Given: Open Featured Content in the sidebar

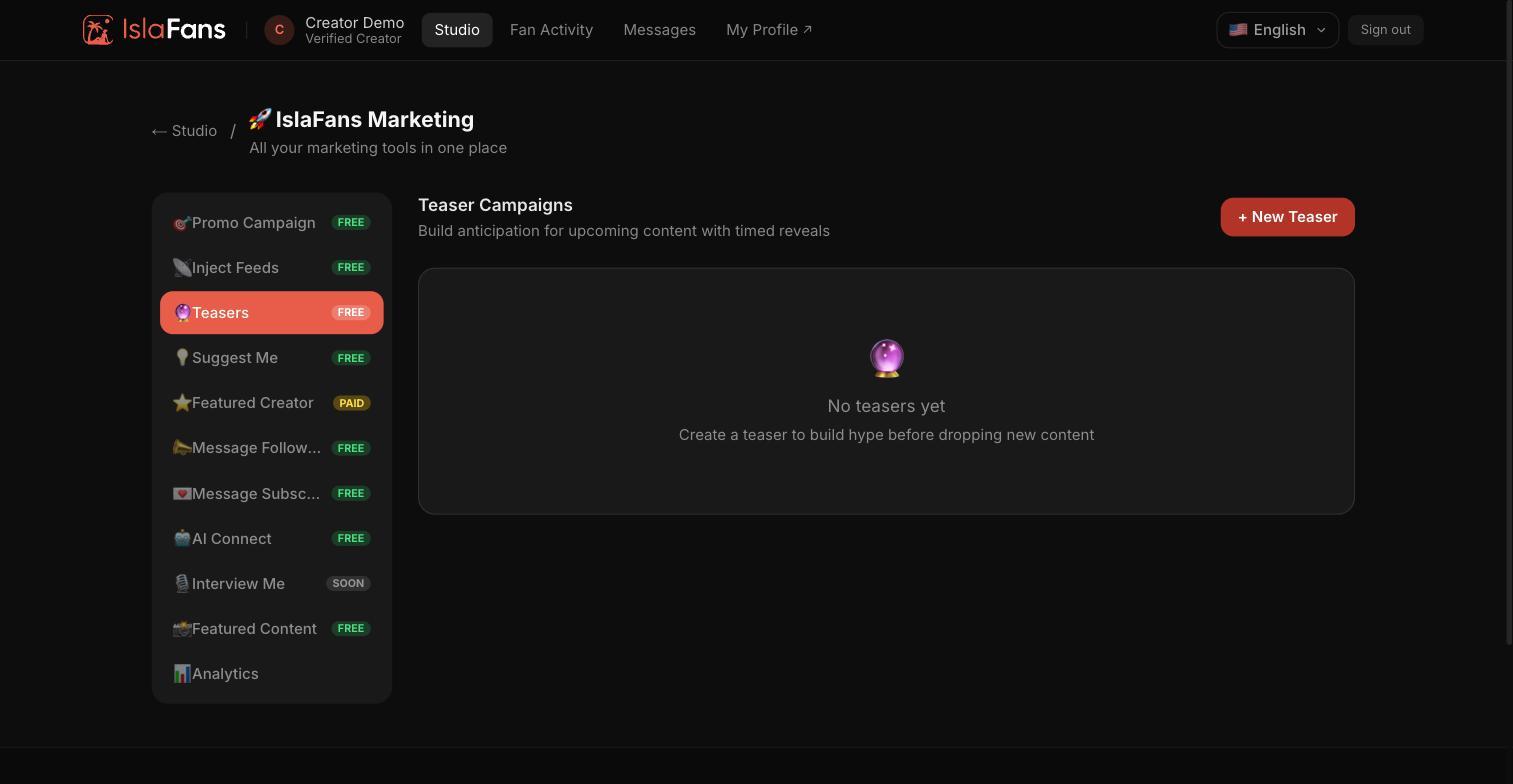Looking at the screenshot, I should (x=272, y=629).
